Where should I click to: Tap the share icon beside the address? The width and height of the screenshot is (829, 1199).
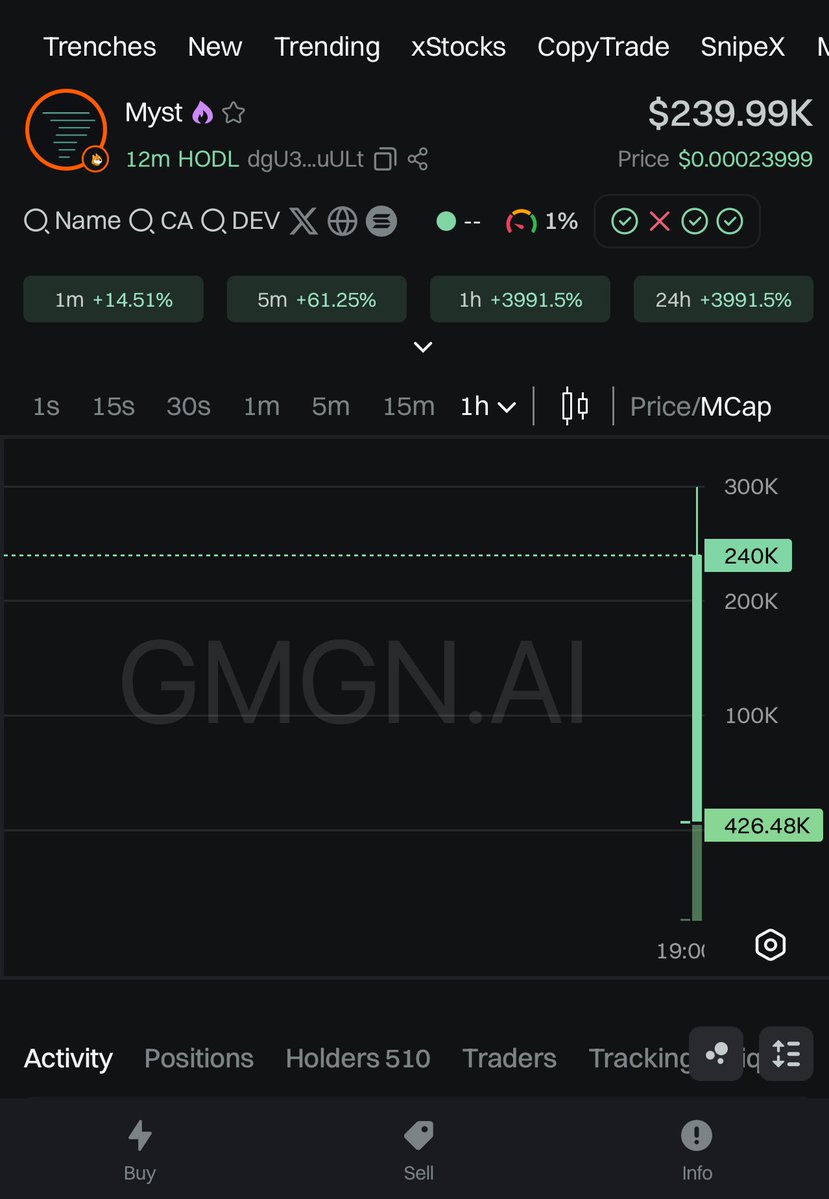[418, 159]
